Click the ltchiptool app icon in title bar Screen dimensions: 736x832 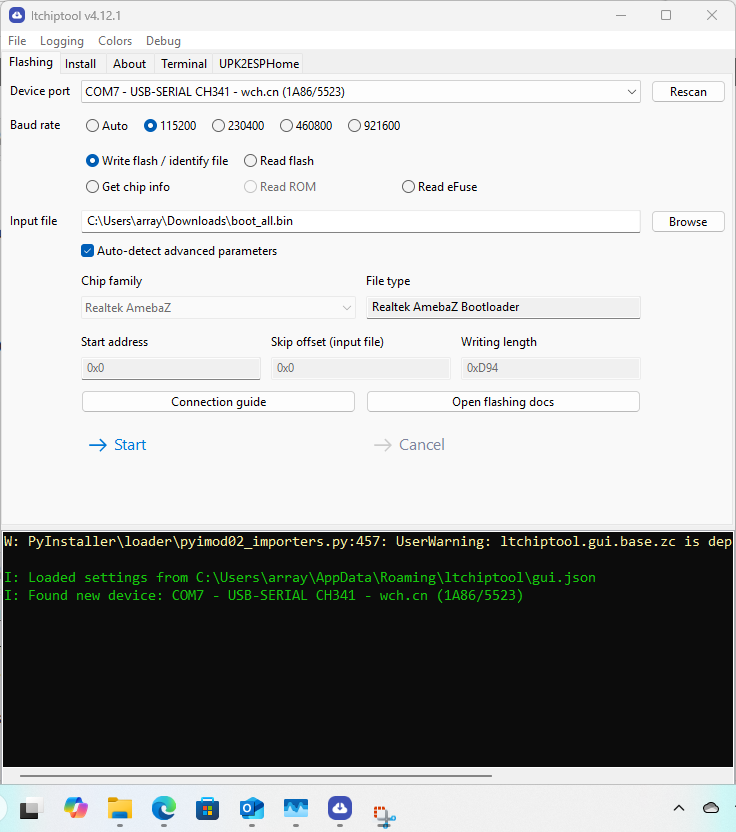[16, 15]
